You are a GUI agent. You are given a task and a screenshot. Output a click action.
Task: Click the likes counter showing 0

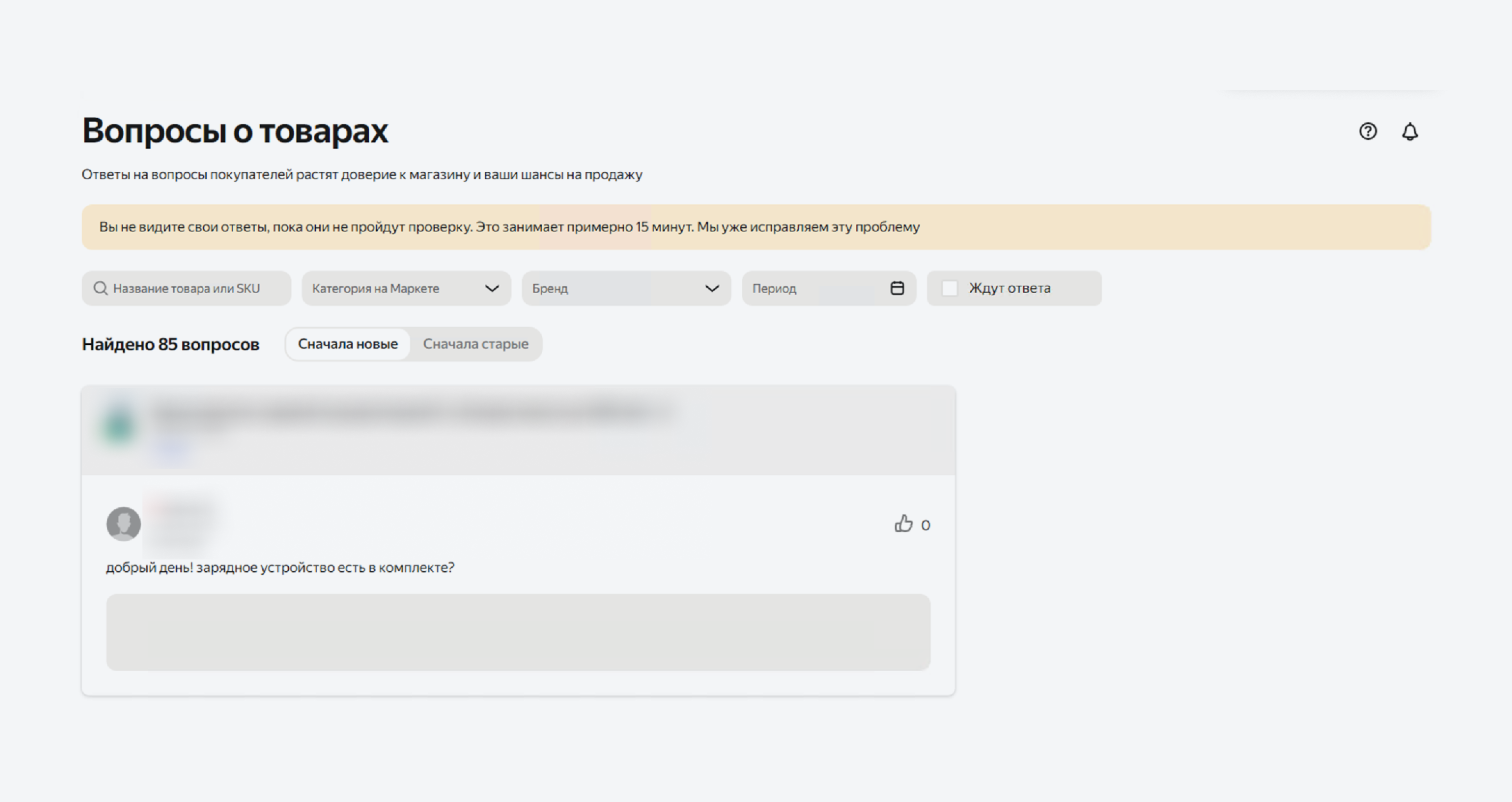pyautogui.click(x=926, y=525)
